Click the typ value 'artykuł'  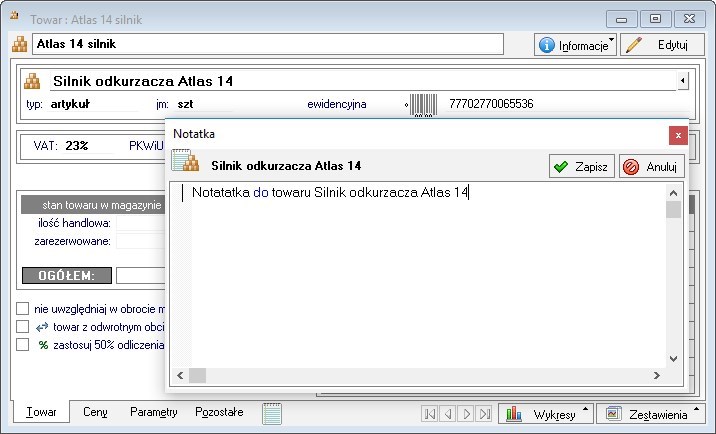[70, 104]
